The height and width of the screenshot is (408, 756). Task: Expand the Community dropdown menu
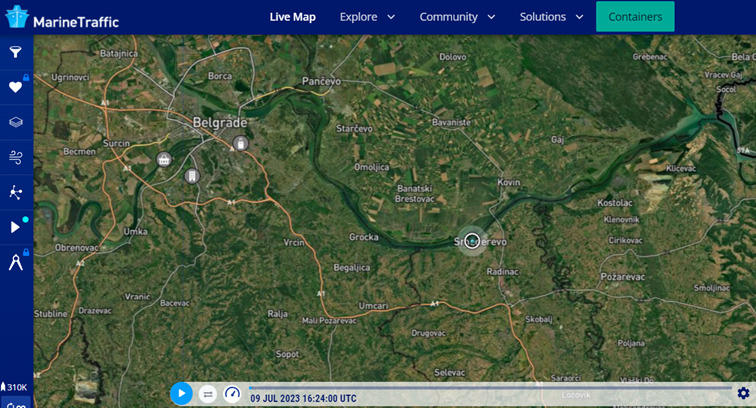click(x=457, y=17)
